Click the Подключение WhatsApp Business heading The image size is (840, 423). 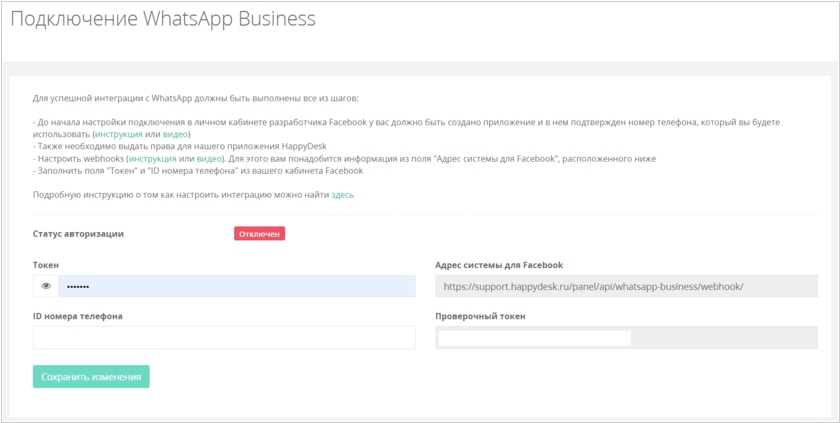pos(163,19)
